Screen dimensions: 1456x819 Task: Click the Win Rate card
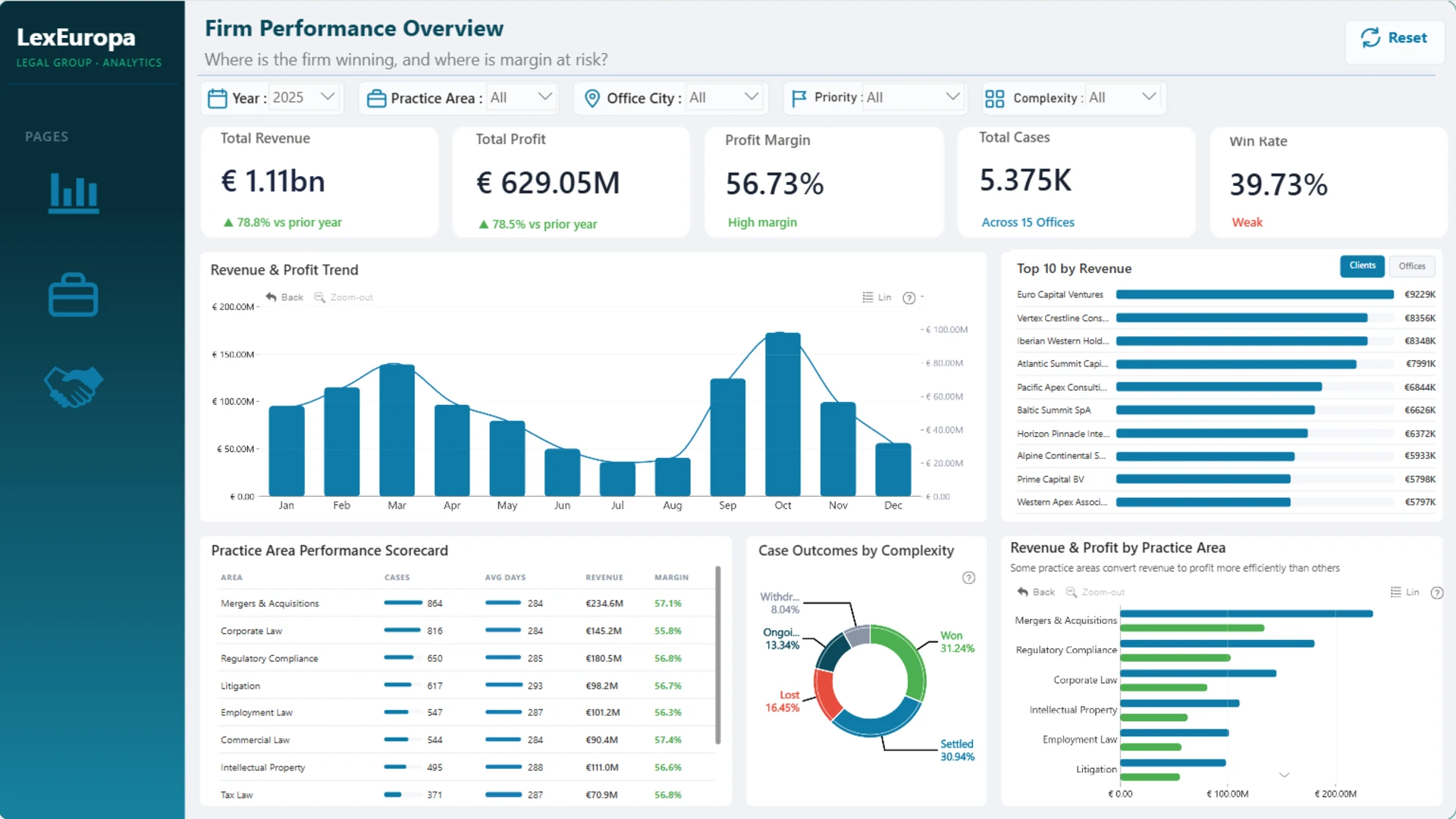(x=1328, y=182)
